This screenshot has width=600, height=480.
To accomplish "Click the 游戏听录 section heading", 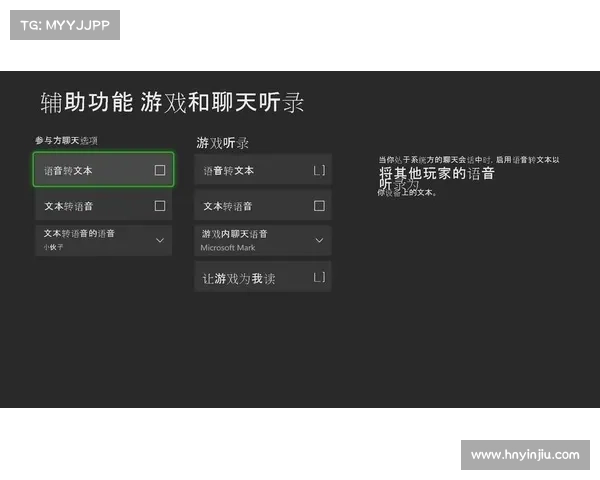I will click(222, 143).
